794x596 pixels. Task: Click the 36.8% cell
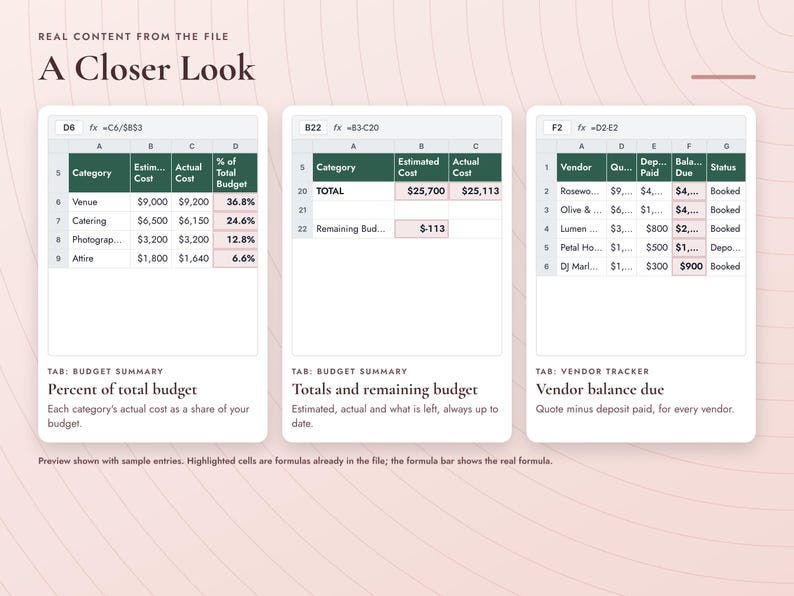pos(235,202)
